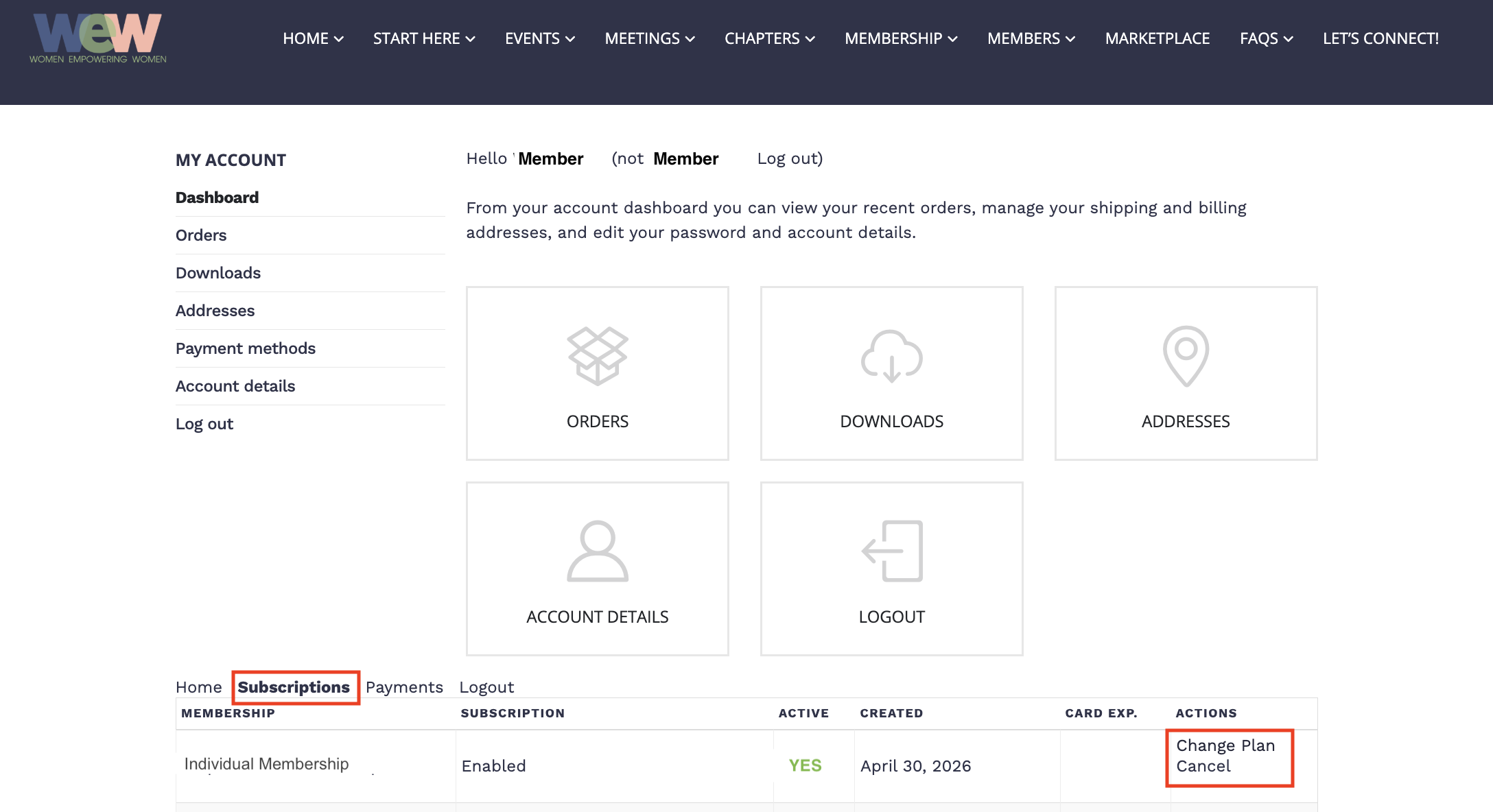The image size is (1493, 812).
Task: Open the FAQS nav item
Action: [1259, 38]
